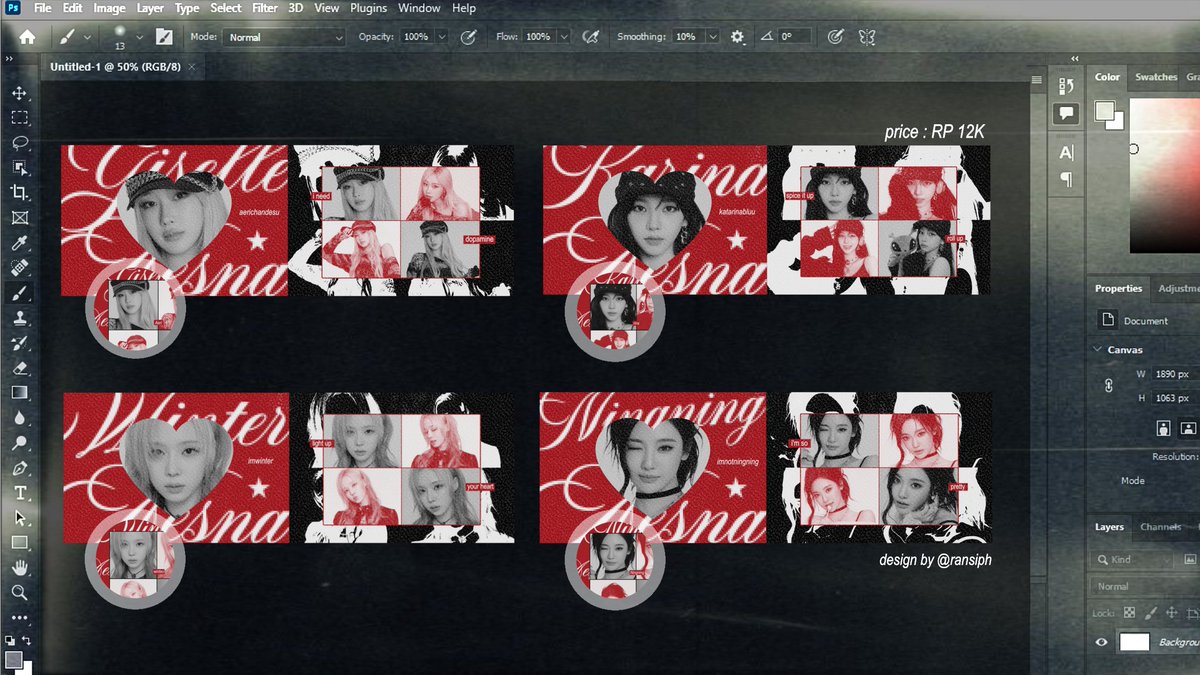The height and width of the screenshot is (675, 1200).
Task: Select the Dodge tool
Action: 19,443
